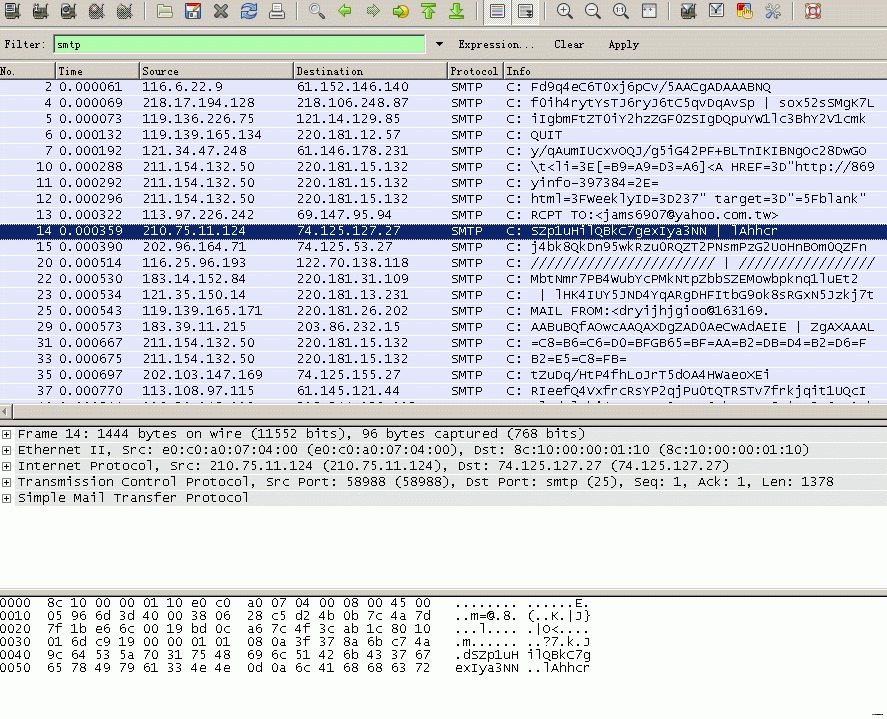The height and width of the screenshot is (719, 887).
Task: Open the coloring rules editor icon
Action: [x=744, y=12]
